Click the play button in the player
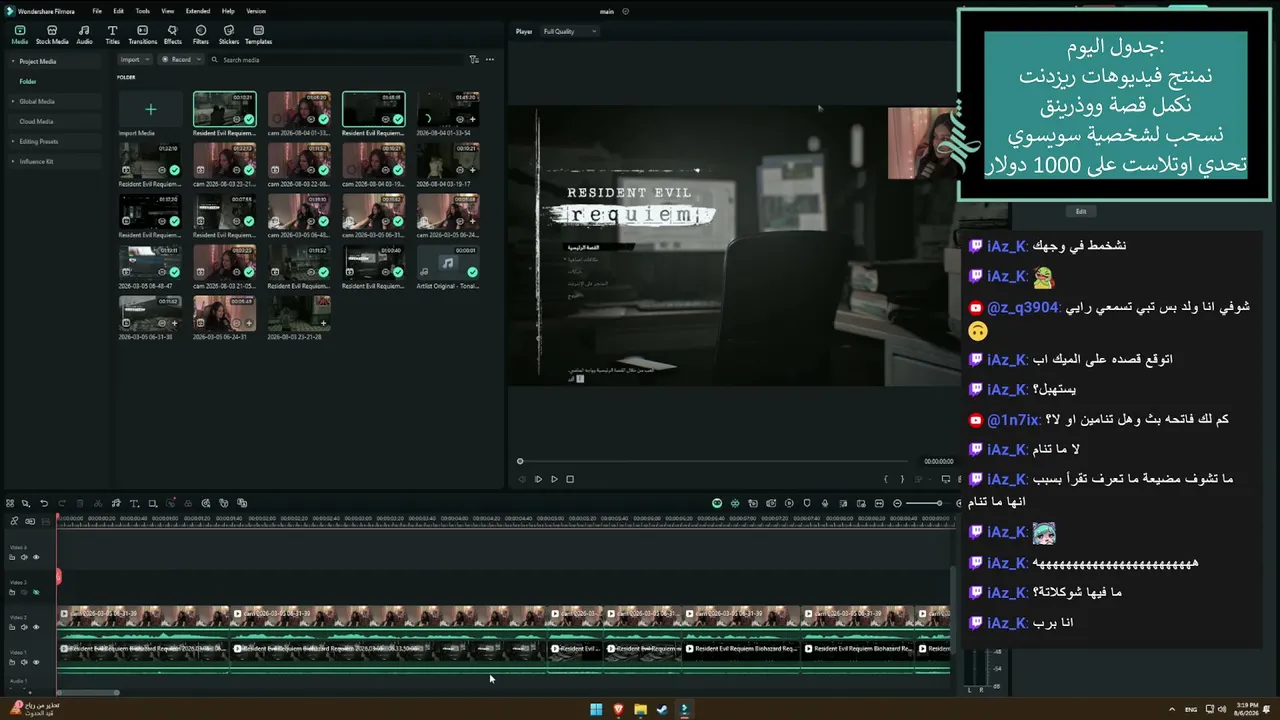 click(554, 479)
